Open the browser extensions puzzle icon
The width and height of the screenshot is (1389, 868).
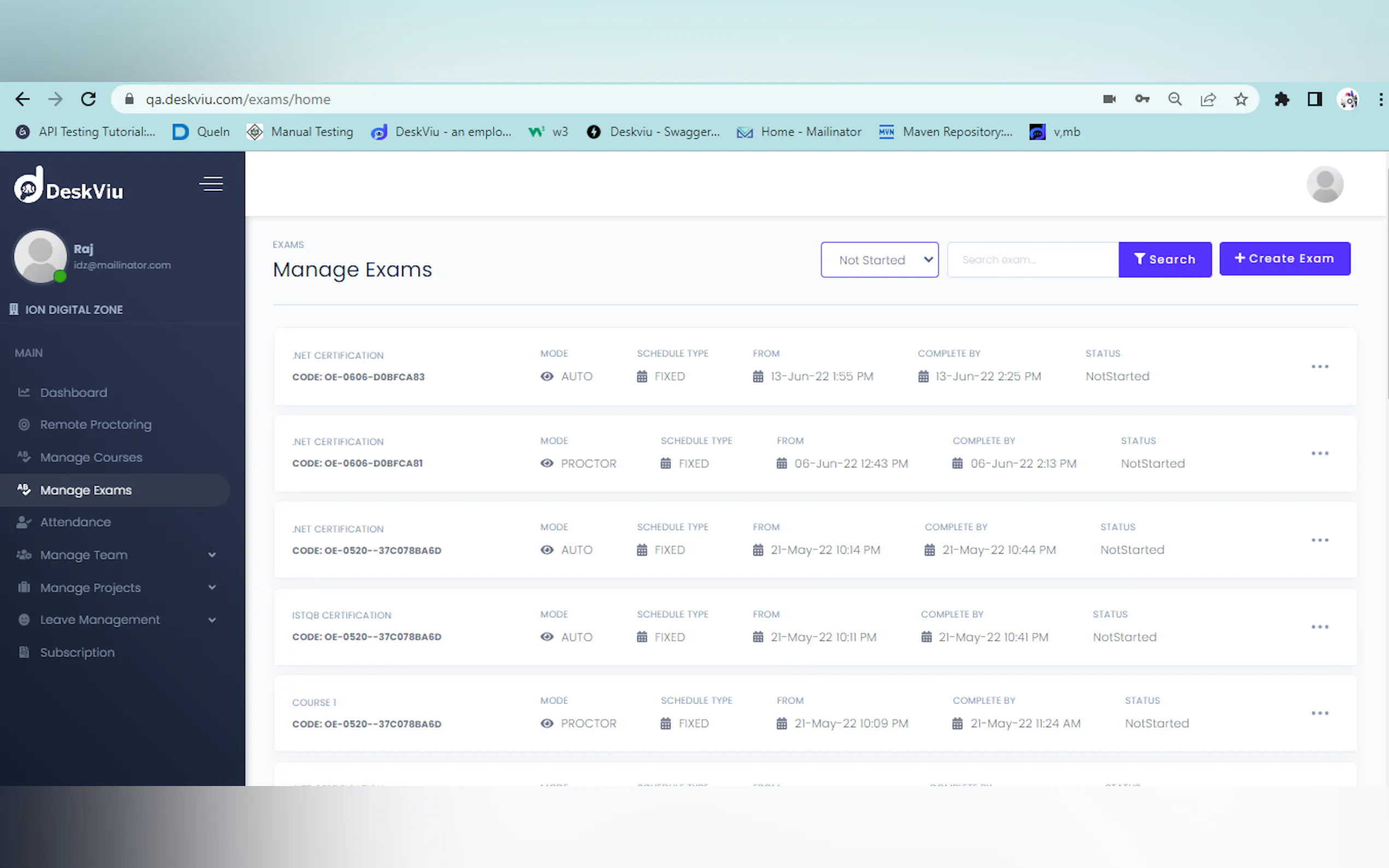pos(1281,99)
